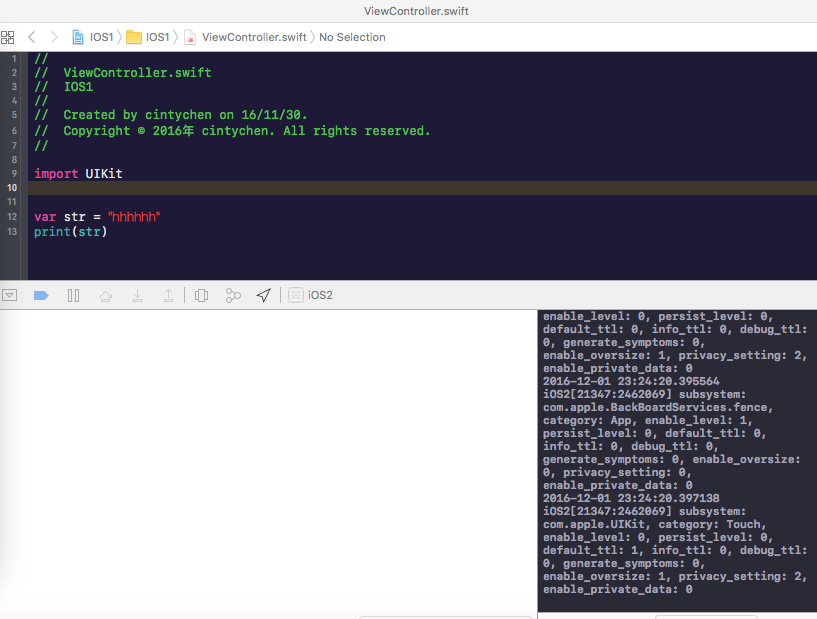
Task: Select IOS1 folder in jump bar
Action: [x=148, y=37]
